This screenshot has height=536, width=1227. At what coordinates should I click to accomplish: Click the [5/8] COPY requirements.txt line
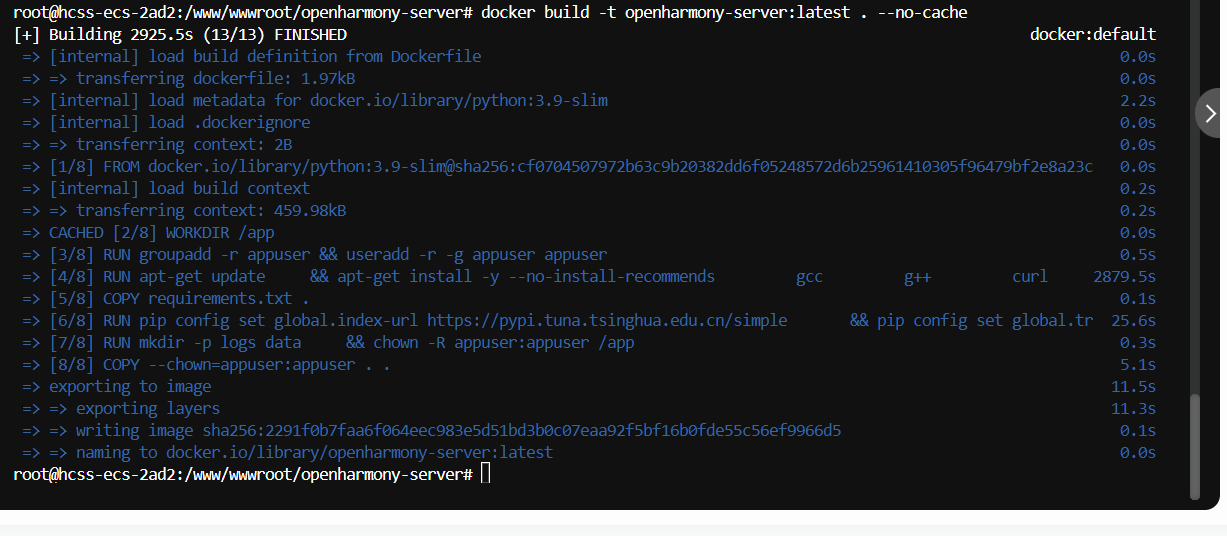point(179,298)
